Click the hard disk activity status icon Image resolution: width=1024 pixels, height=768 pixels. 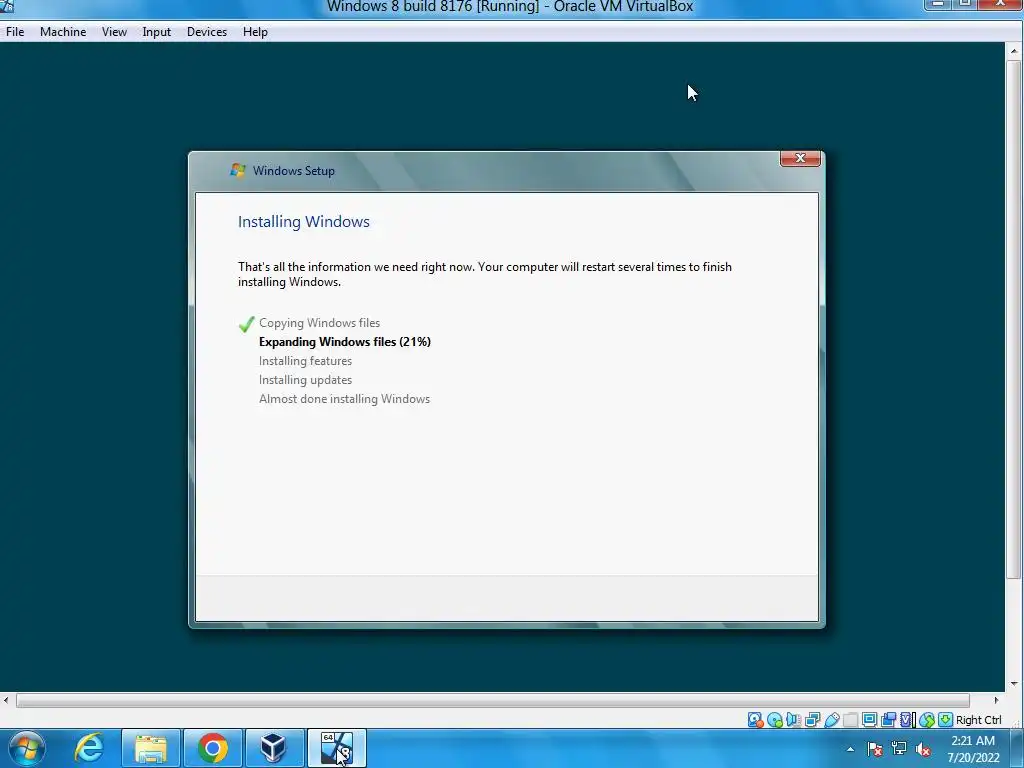[756, 720]
